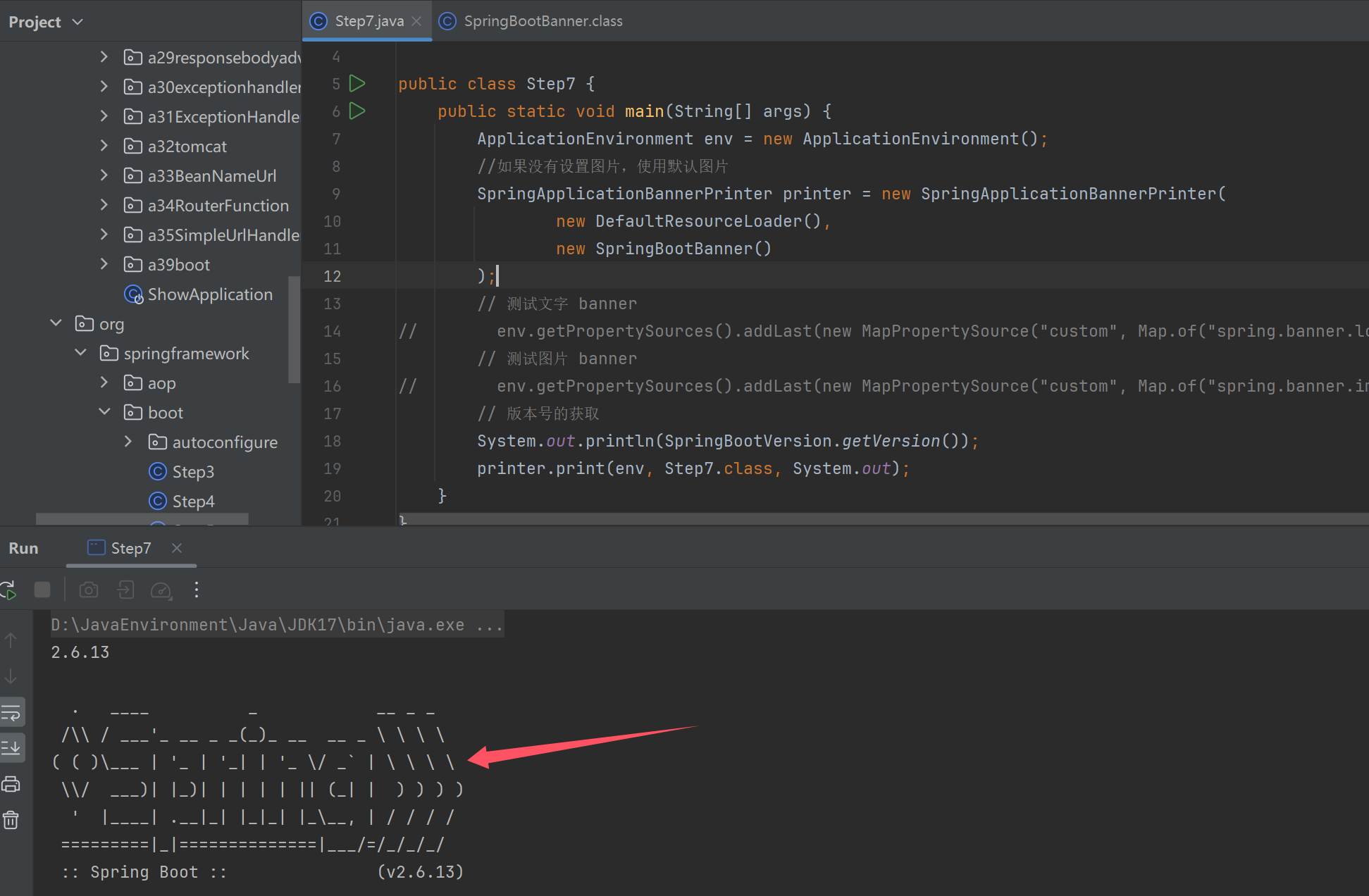Expand the aop folder
Screen dimensions: 1369x896
(x=104, y=382)
